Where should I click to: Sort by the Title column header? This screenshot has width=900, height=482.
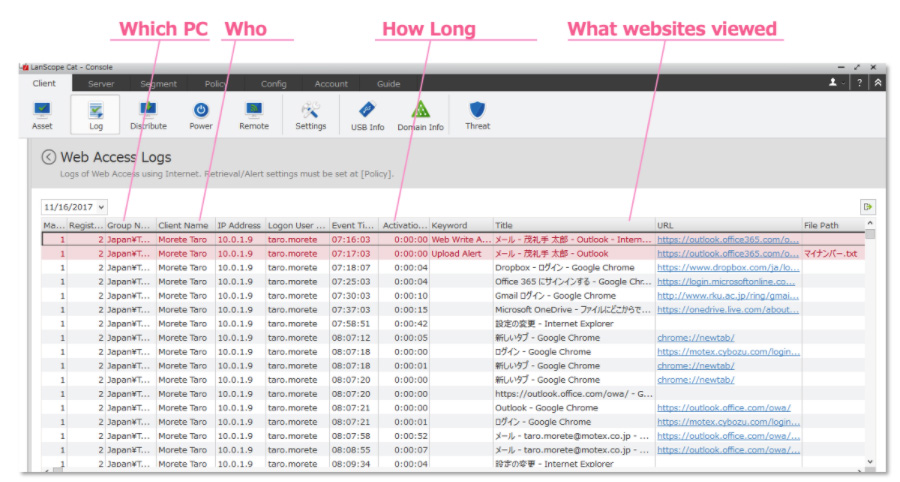coord(574,226)
